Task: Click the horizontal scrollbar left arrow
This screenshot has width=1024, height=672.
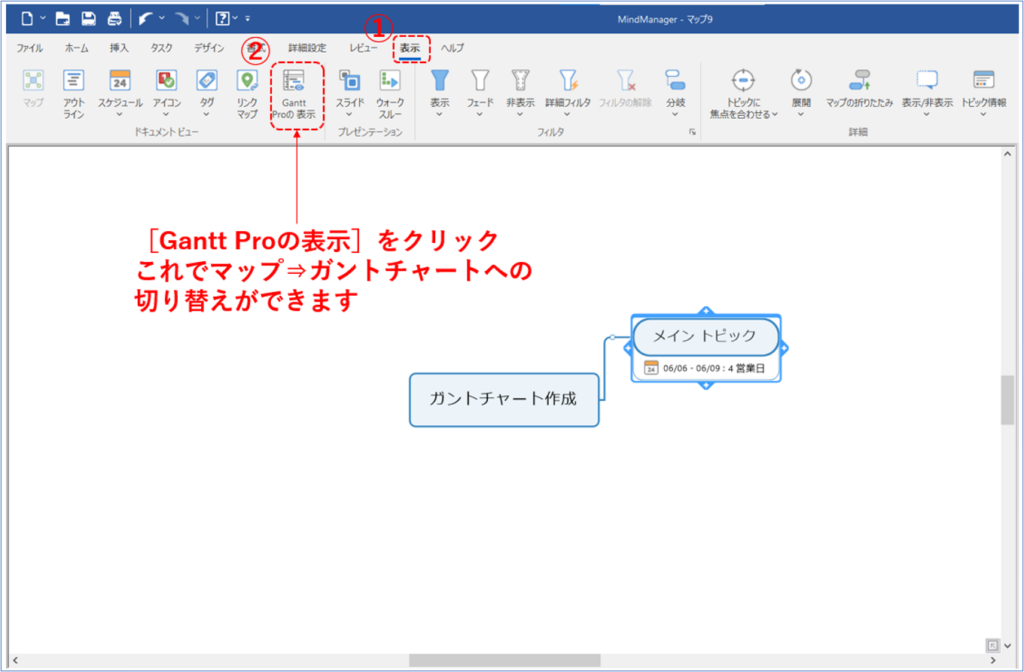Action: [16, 660]
